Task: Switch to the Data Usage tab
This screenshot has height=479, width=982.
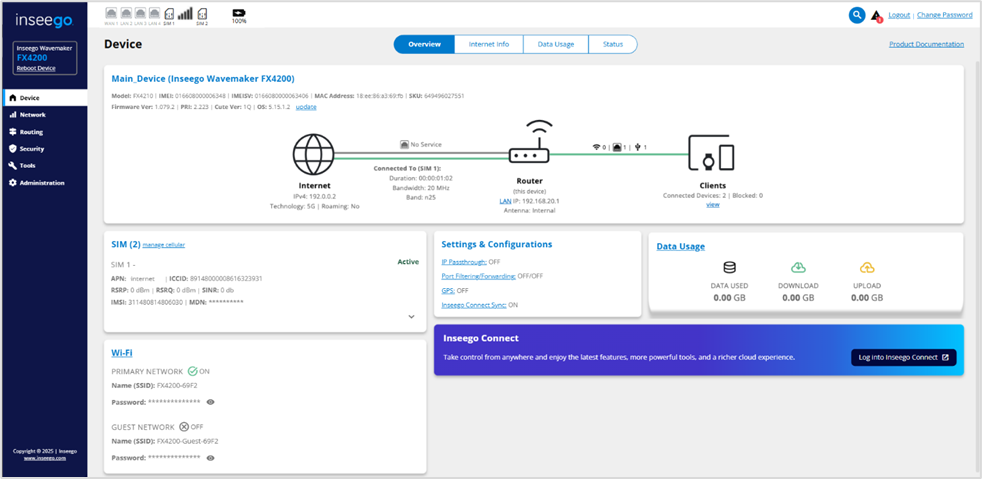Action: (x=556, y=44)
